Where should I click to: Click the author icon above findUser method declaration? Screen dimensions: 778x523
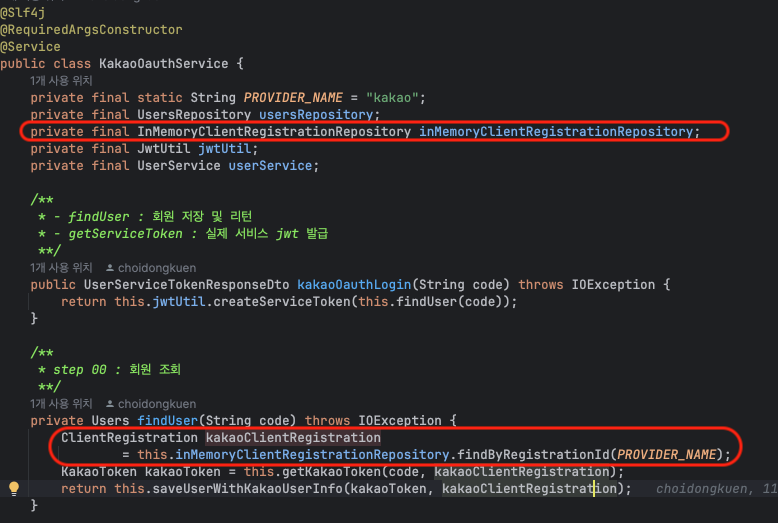click(110, 404)
